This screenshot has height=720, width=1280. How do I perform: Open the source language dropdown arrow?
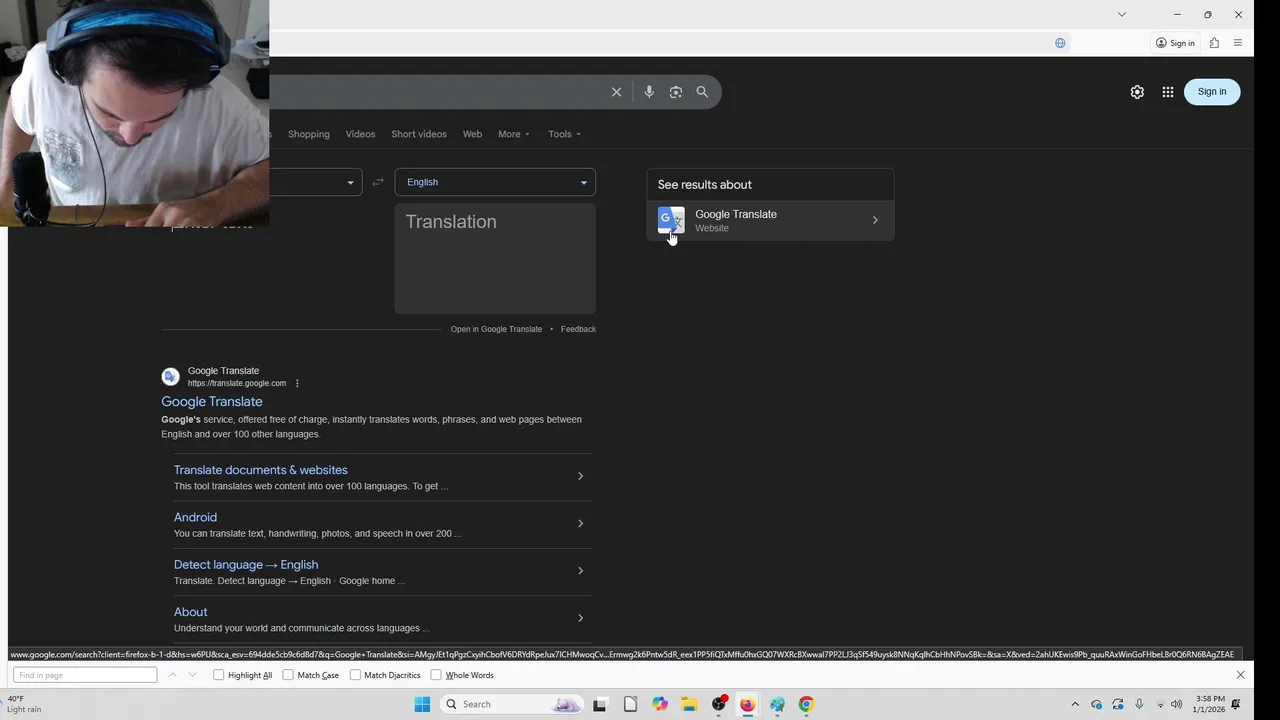(350, 182)
